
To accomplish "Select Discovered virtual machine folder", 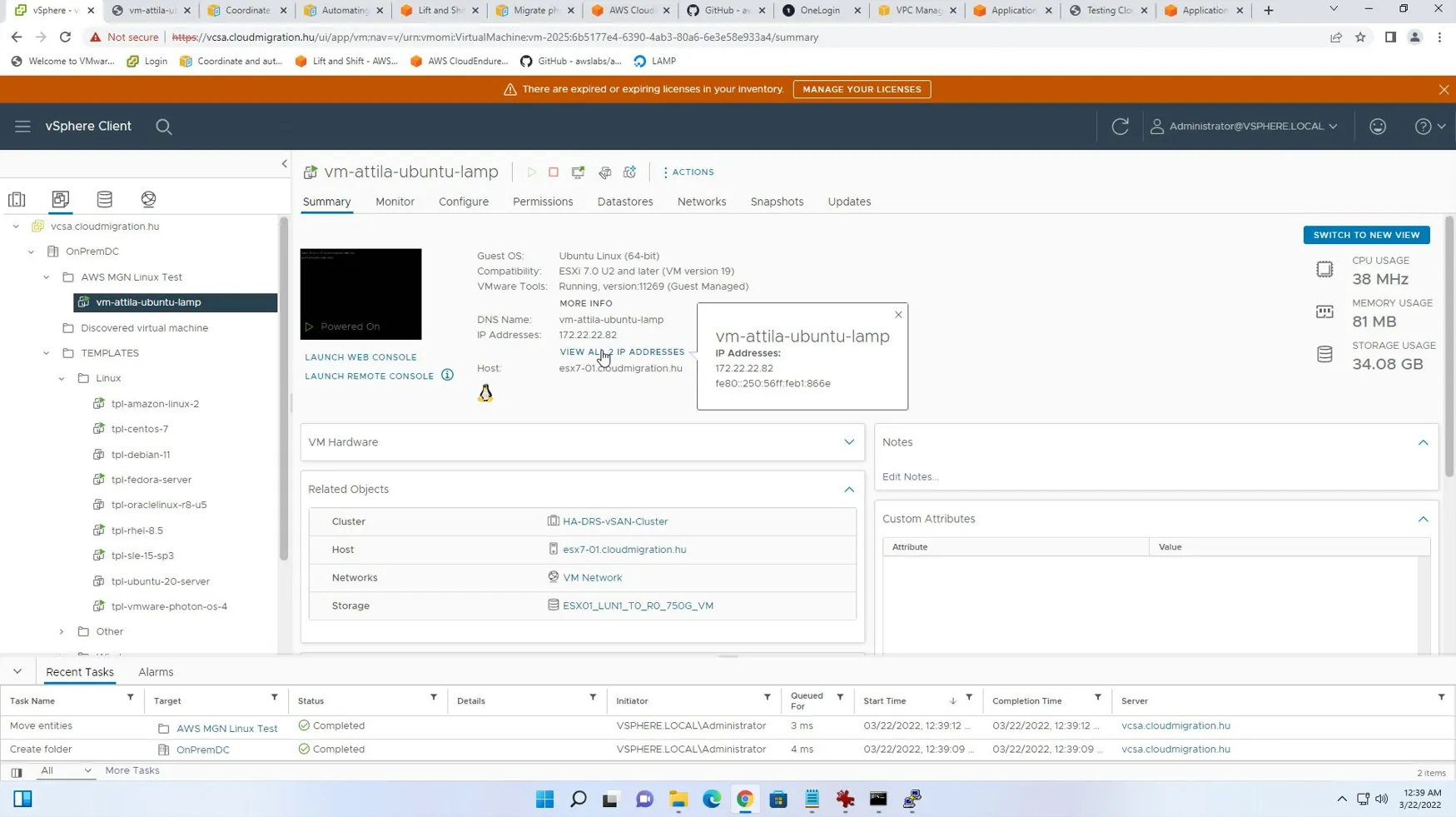I will click(x=144, y=328).
